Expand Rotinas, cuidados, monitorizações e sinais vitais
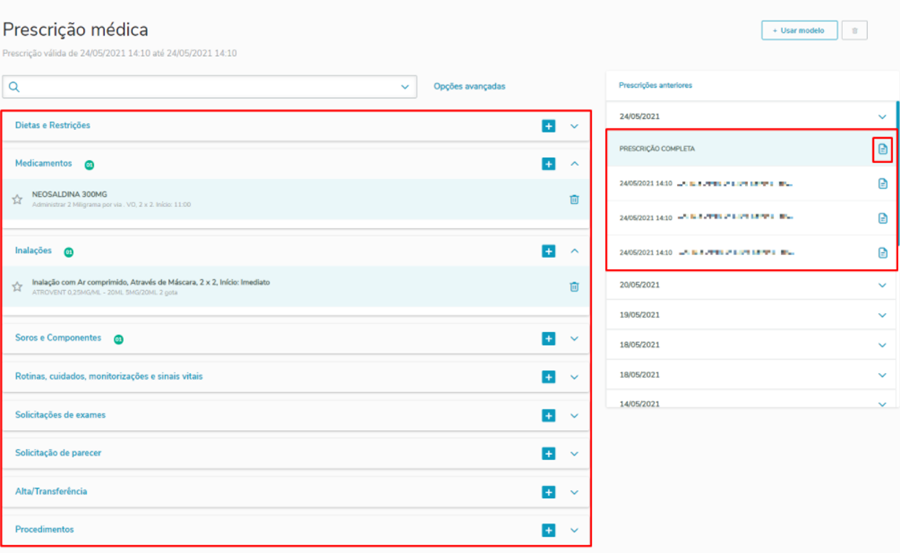Screen dimensions: 900x553 pos(575,377)
